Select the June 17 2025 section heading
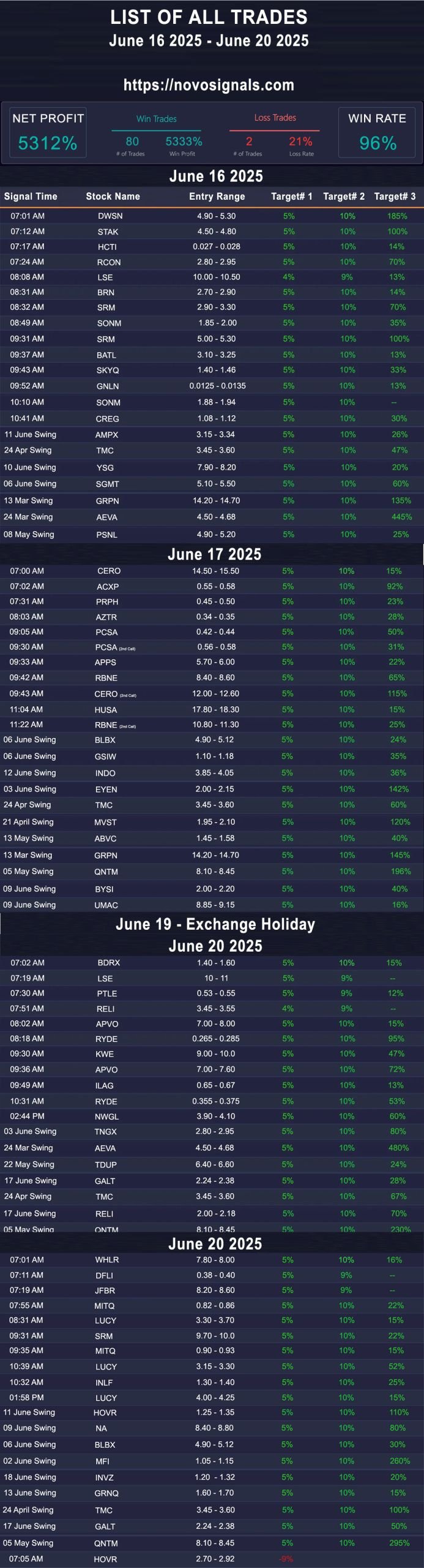The image size is (424, 1568). 214,554
